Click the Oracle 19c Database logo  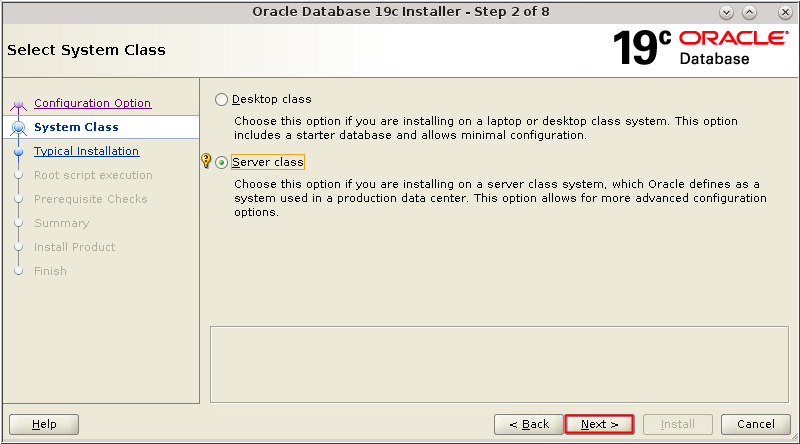[701, 48]
